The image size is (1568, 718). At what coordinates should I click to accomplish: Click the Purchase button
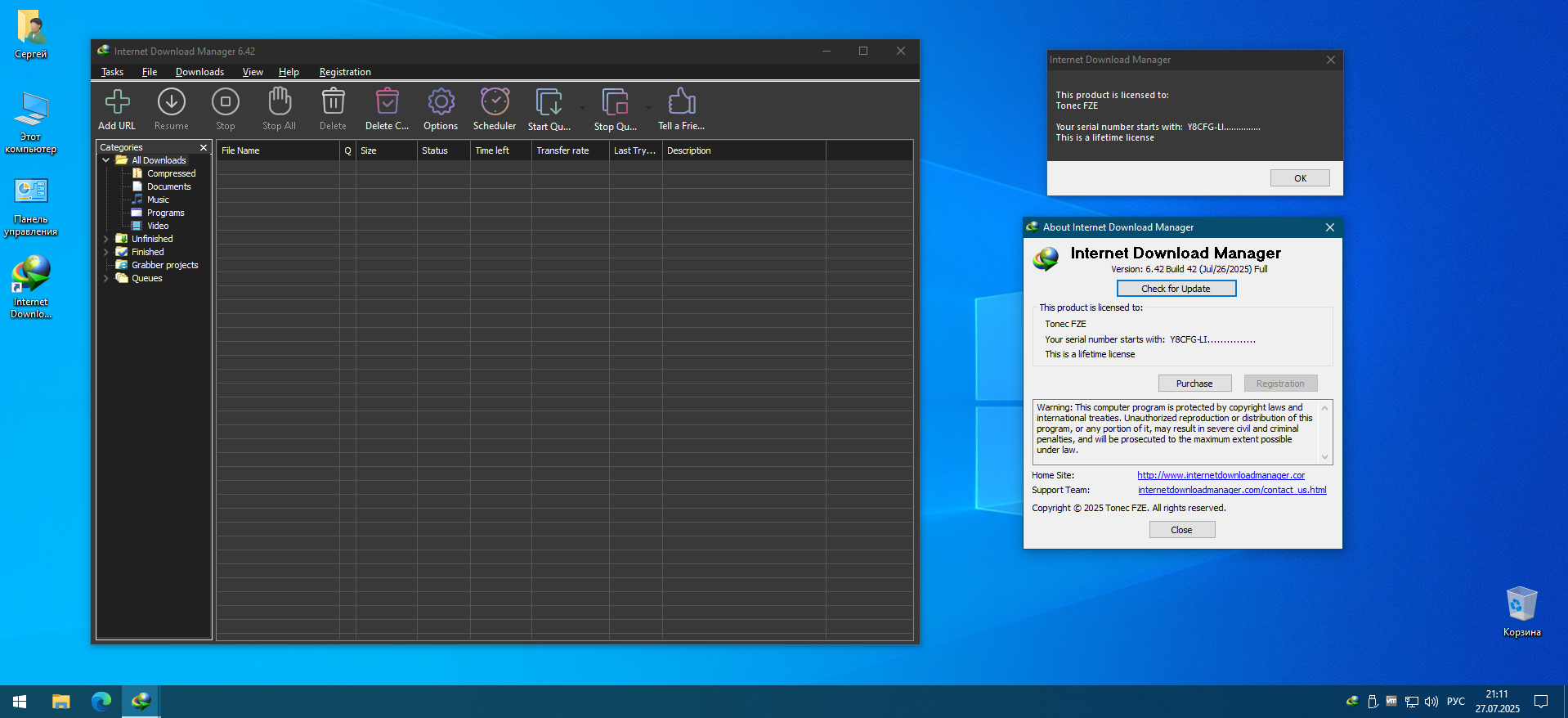tap(1194, 384)
